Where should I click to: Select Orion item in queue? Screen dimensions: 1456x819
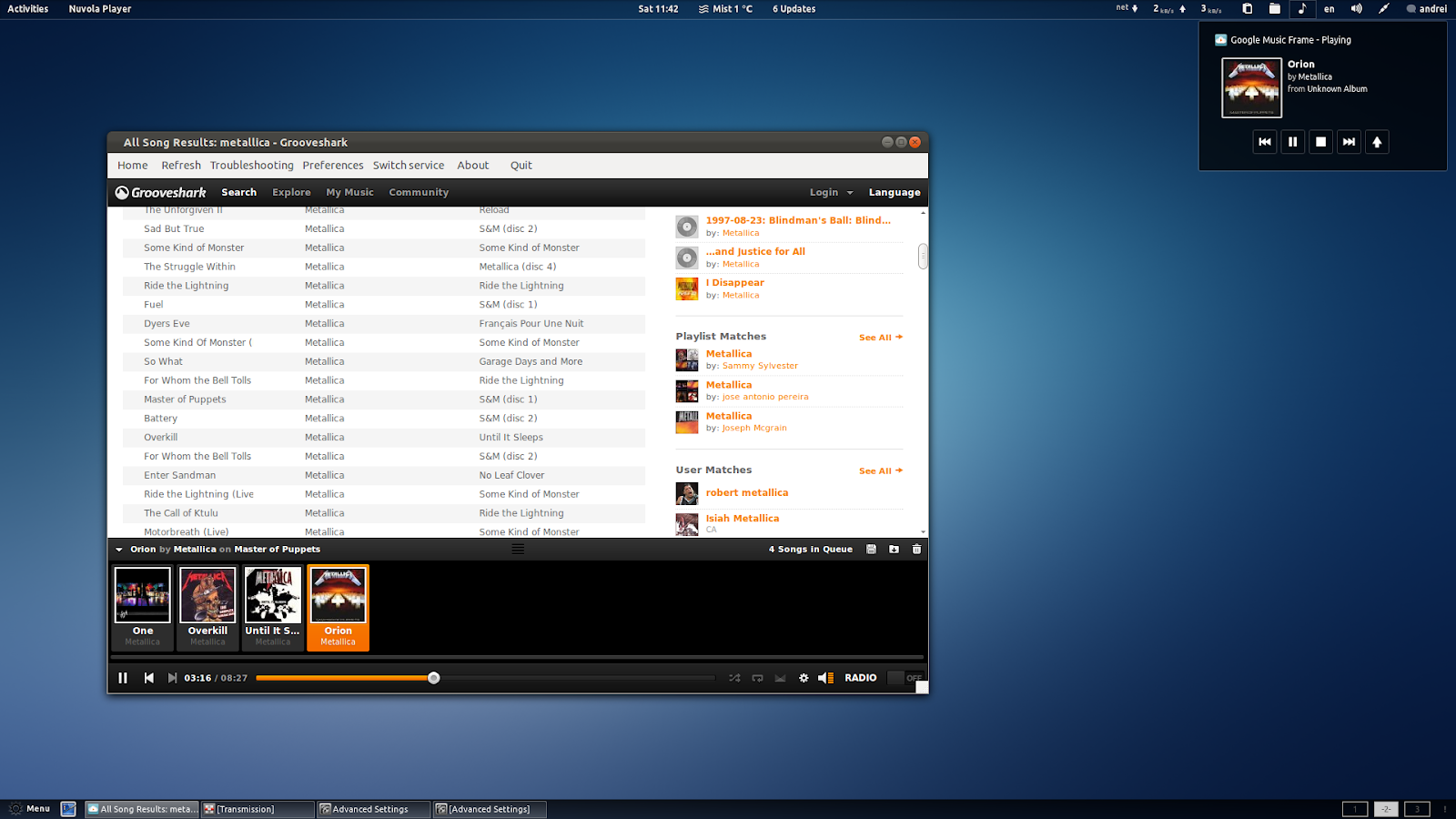click(338, 607)
